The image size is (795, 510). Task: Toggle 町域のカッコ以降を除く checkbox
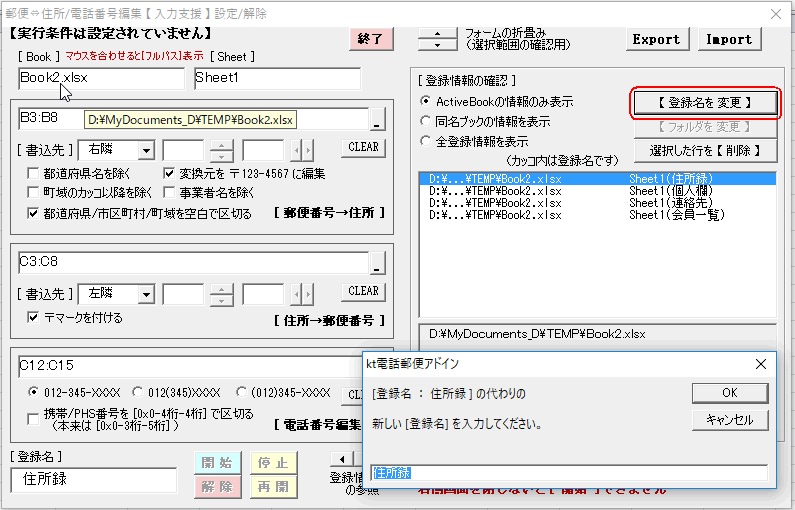coord(33,193)
